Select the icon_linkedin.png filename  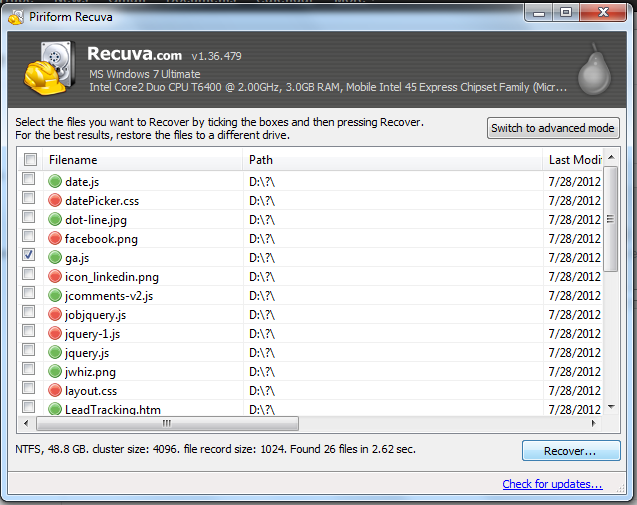(x=112, y=277)
